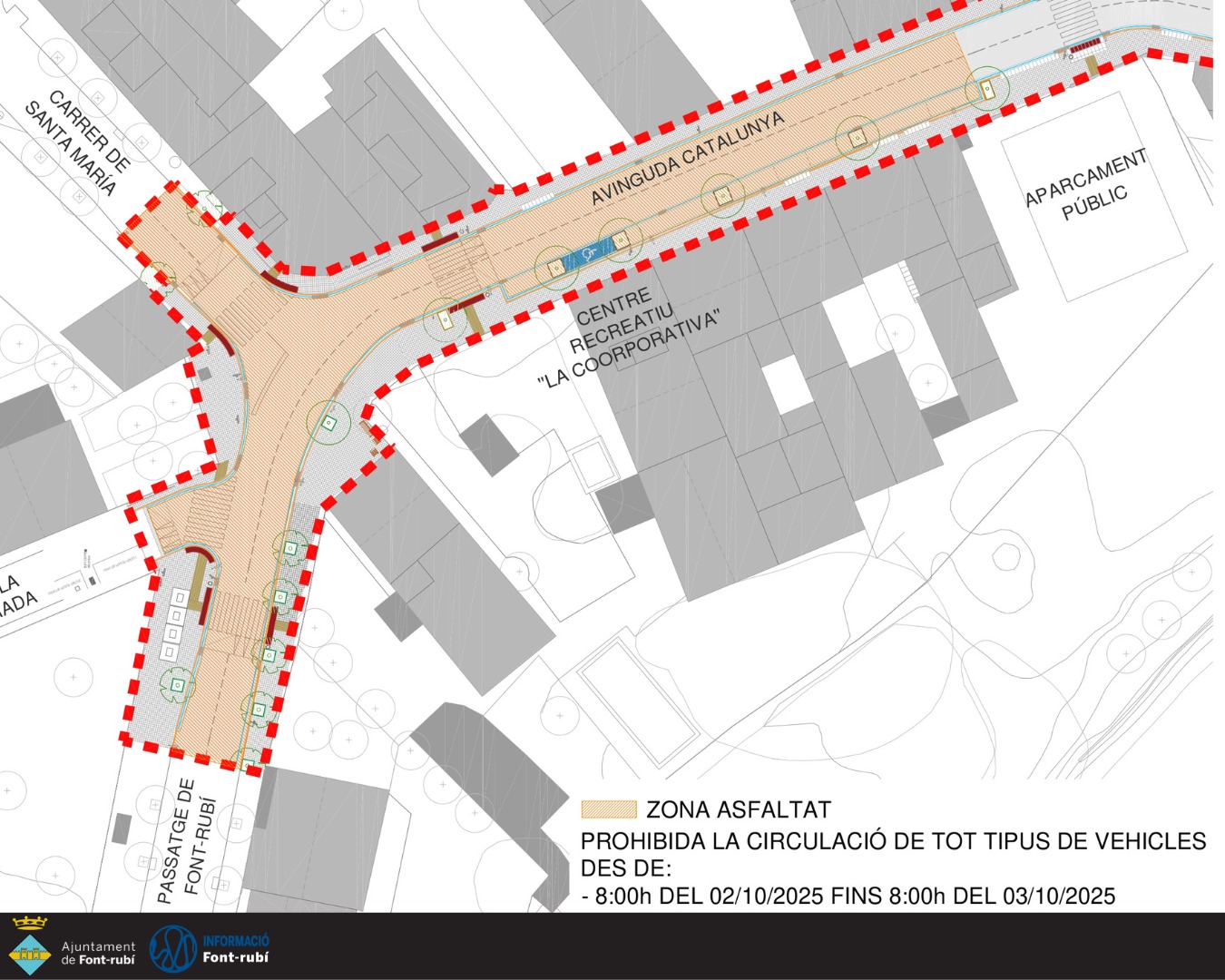Click the INFORMACIÓ Font-rubí footer text
The width and height of the screenshot is (1225, 980).
pos(235,949)
